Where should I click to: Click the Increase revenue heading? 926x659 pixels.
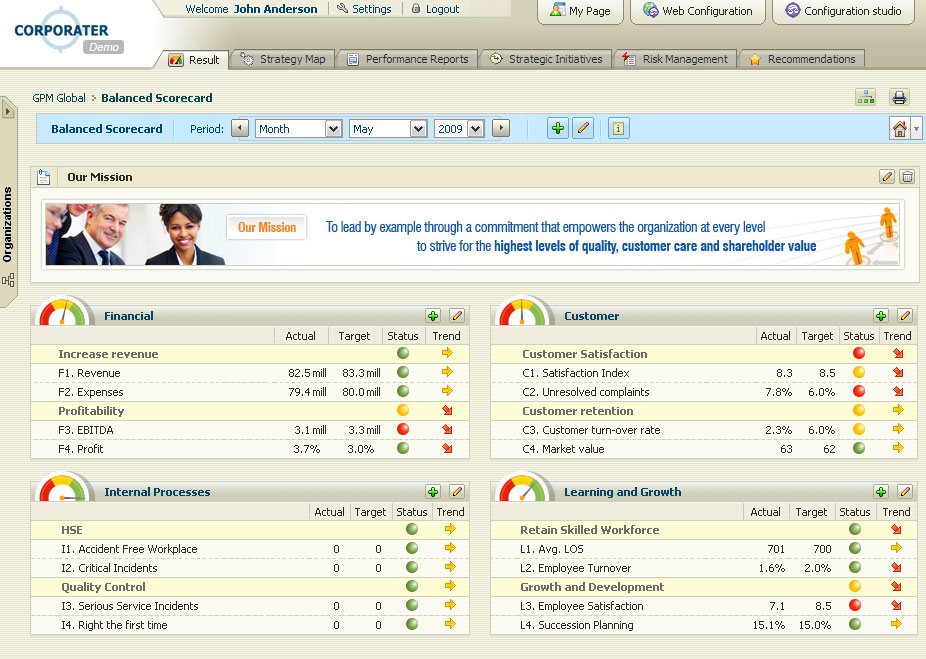coord(108,354)
